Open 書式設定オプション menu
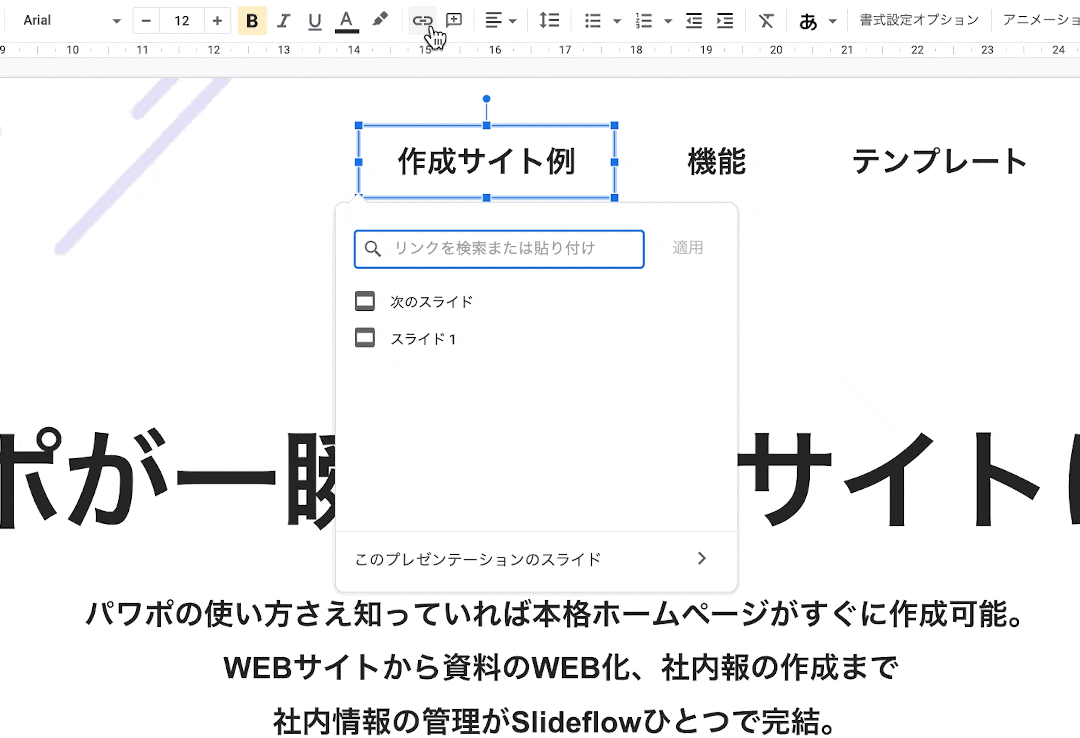The width and height of the screenshot is (1080, 738). tap(918, 18)
